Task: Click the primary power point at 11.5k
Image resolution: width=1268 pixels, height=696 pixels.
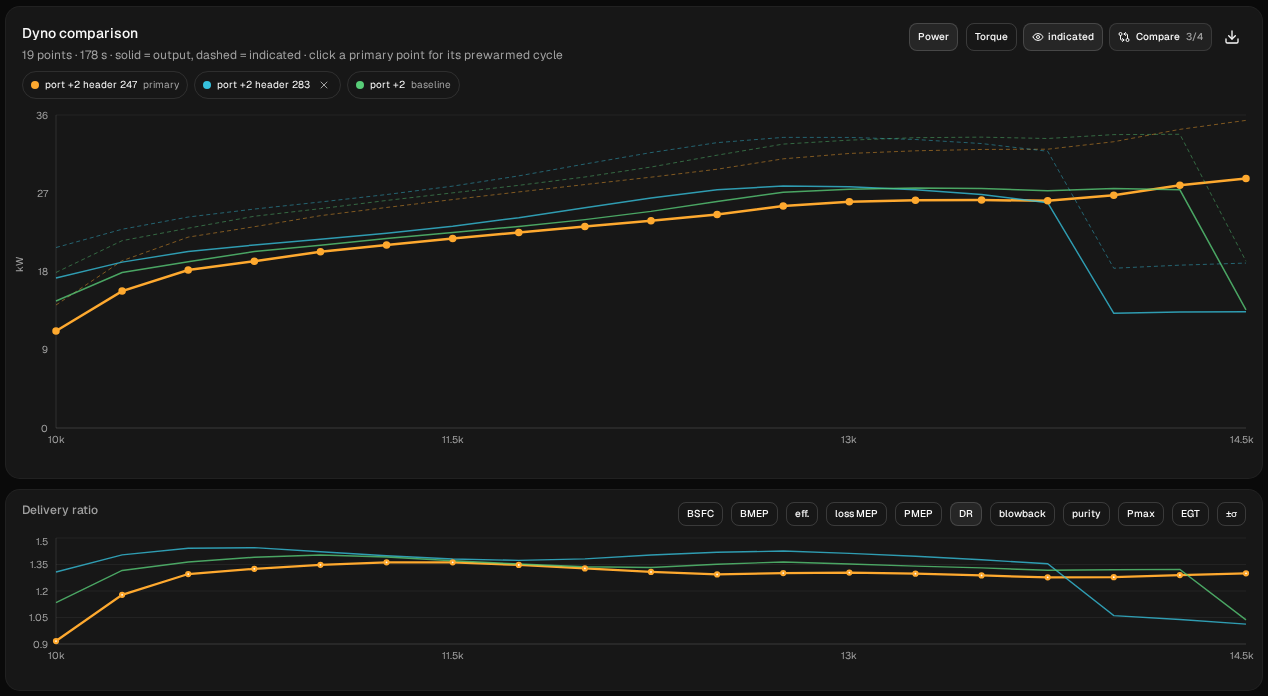Action: (x=452, y=238)
